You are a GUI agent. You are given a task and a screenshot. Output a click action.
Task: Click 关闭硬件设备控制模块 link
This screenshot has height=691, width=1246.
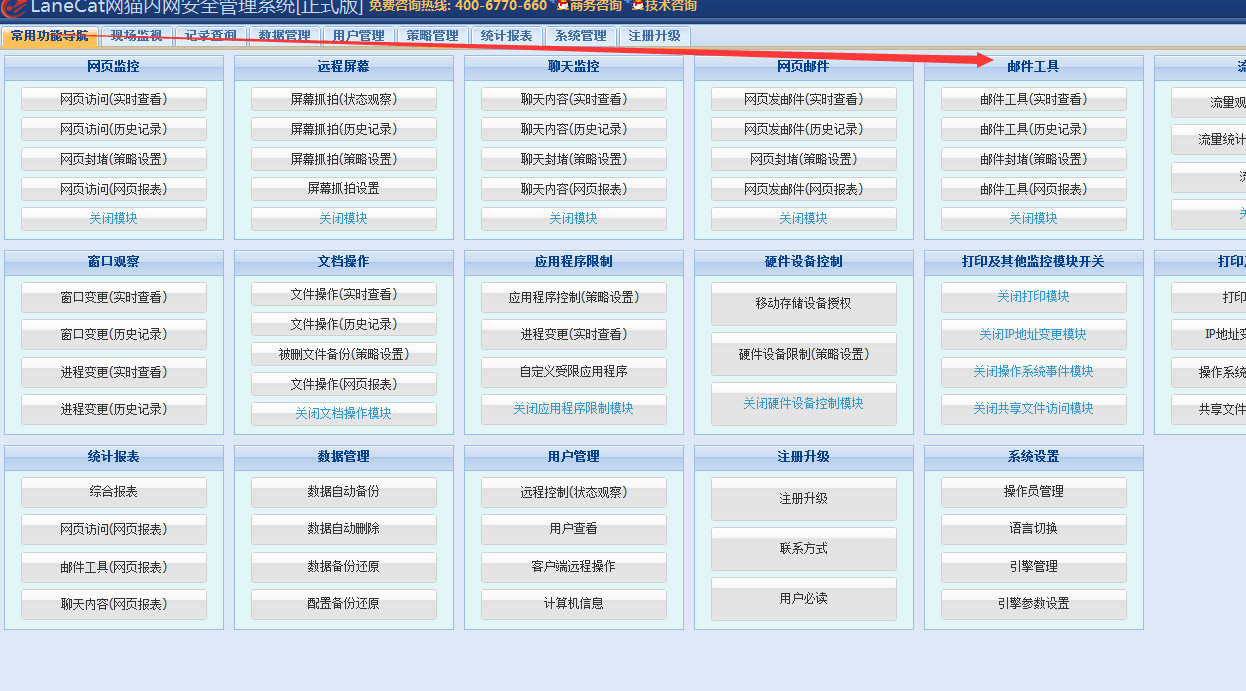[803, 403]
